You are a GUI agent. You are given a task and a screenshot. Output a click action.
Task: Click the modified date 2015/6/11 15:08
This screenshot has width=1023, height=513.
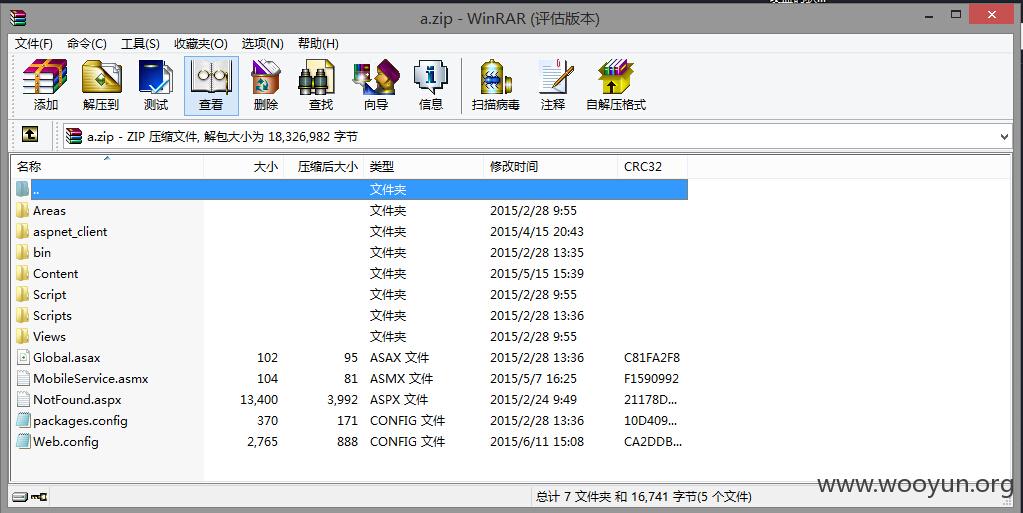[x=537, y=442]
